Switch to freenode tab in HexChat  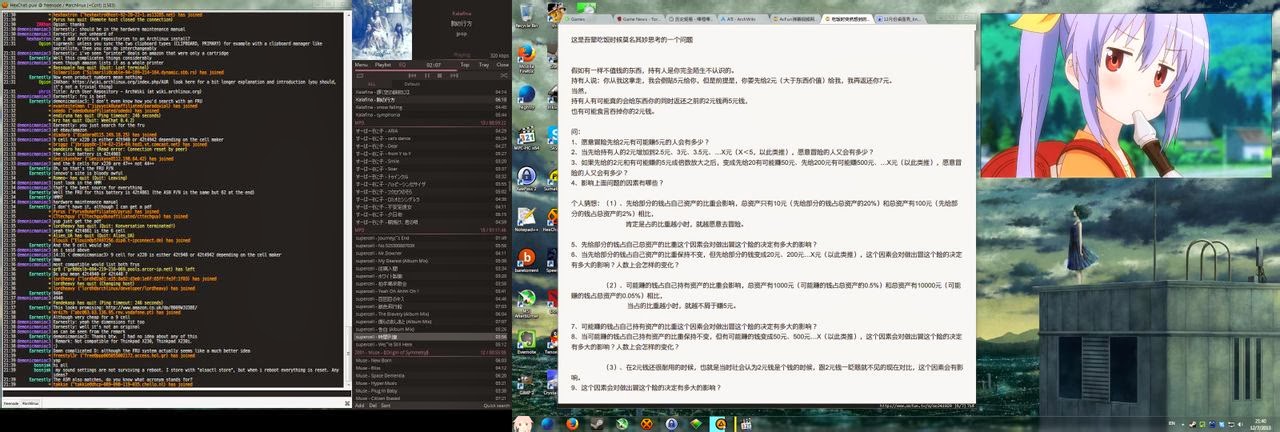(10, 403)
